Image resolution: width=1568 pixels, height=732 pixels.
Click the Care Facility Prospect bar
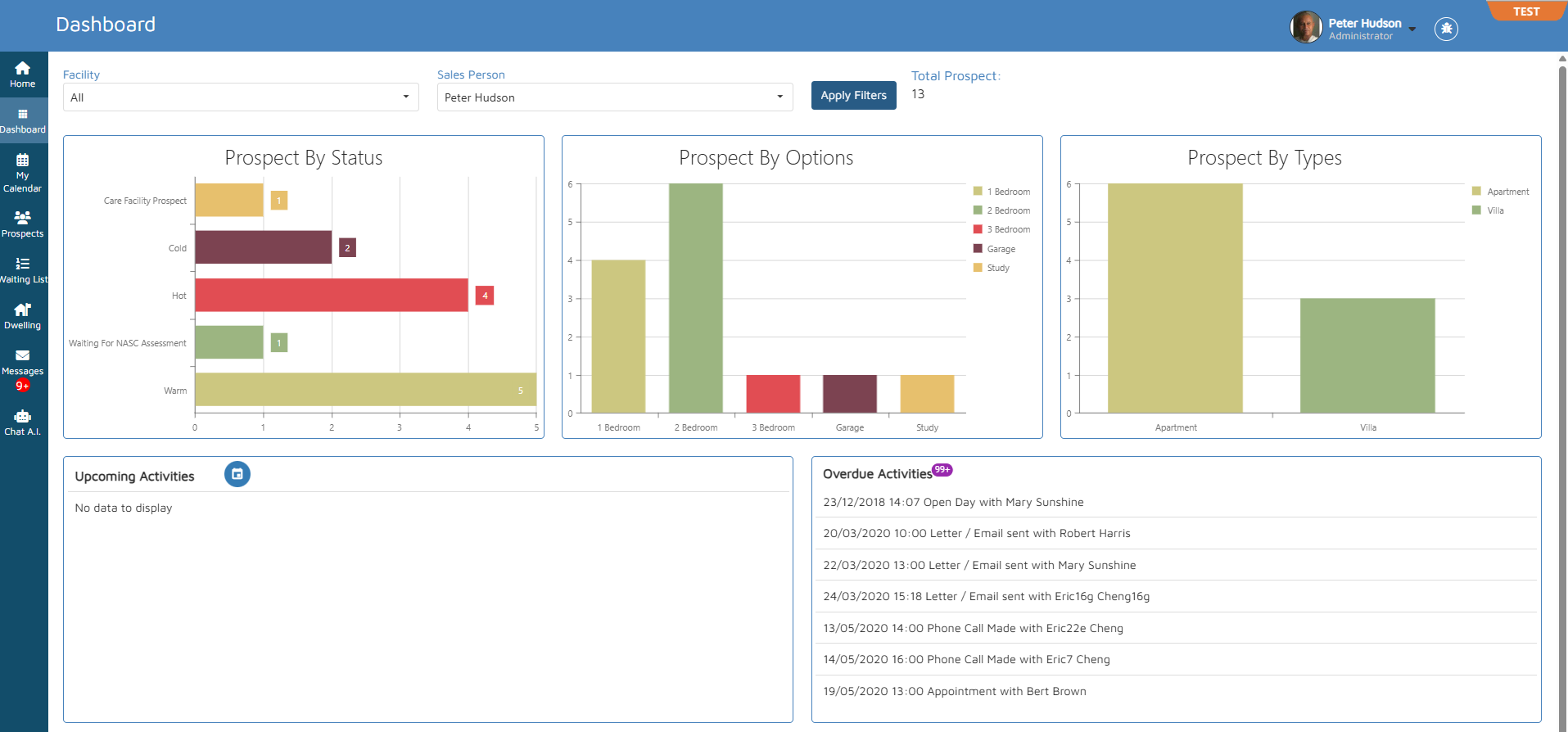229,200
